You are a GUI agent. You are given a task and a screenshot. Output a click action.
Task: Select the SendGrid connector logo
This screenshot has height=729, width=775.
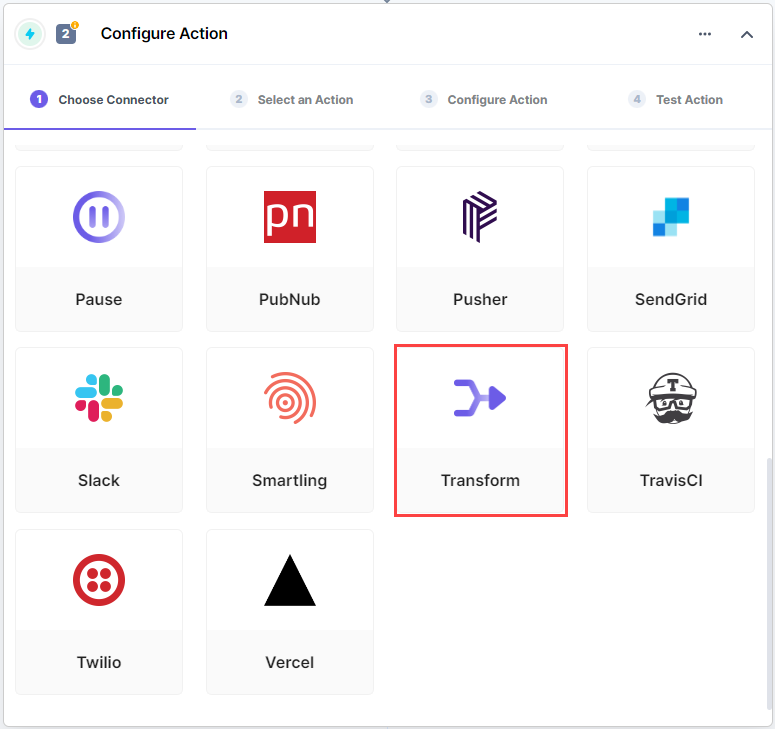[x=671, y=217]
